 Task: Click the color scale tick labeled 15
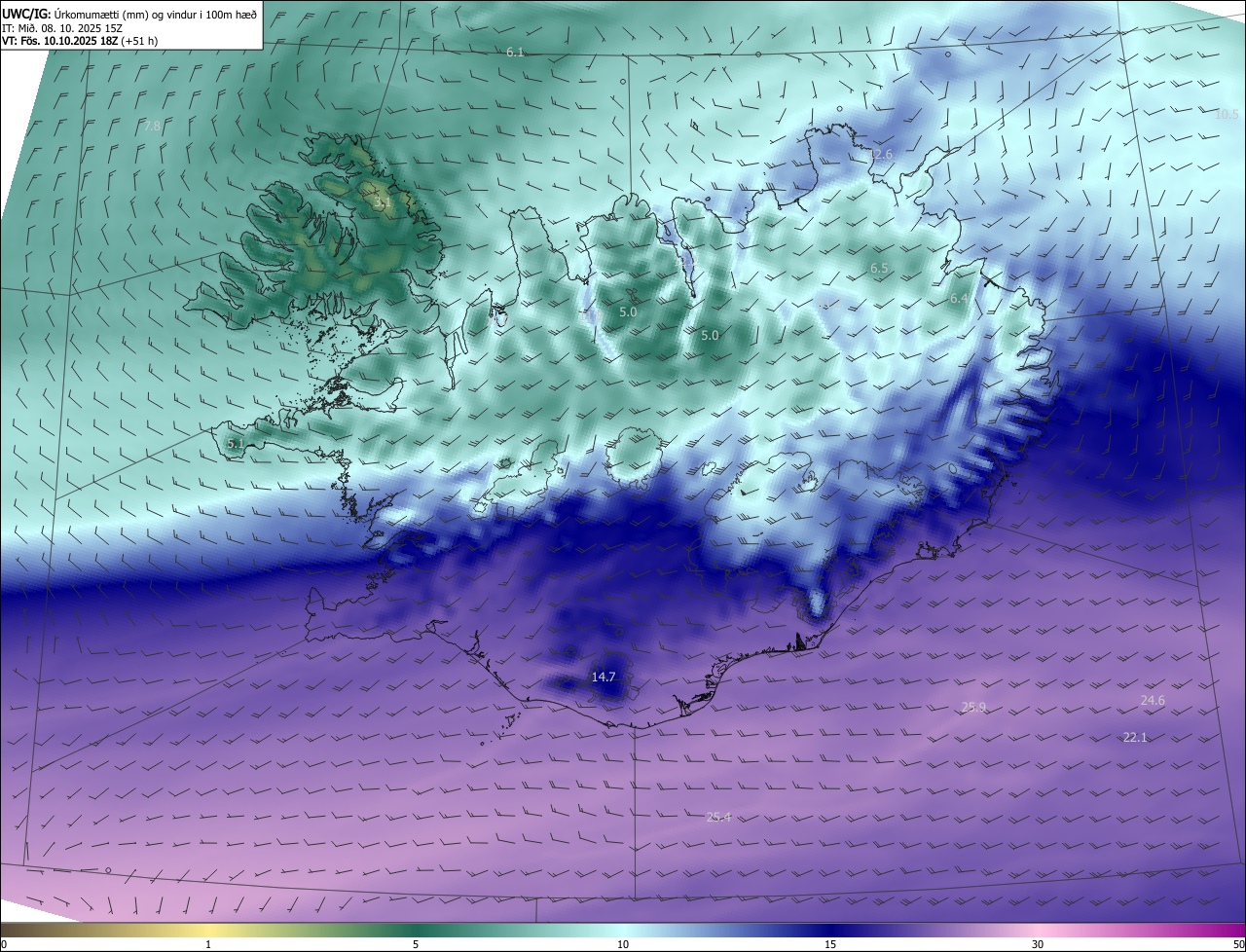click(830, 944)
